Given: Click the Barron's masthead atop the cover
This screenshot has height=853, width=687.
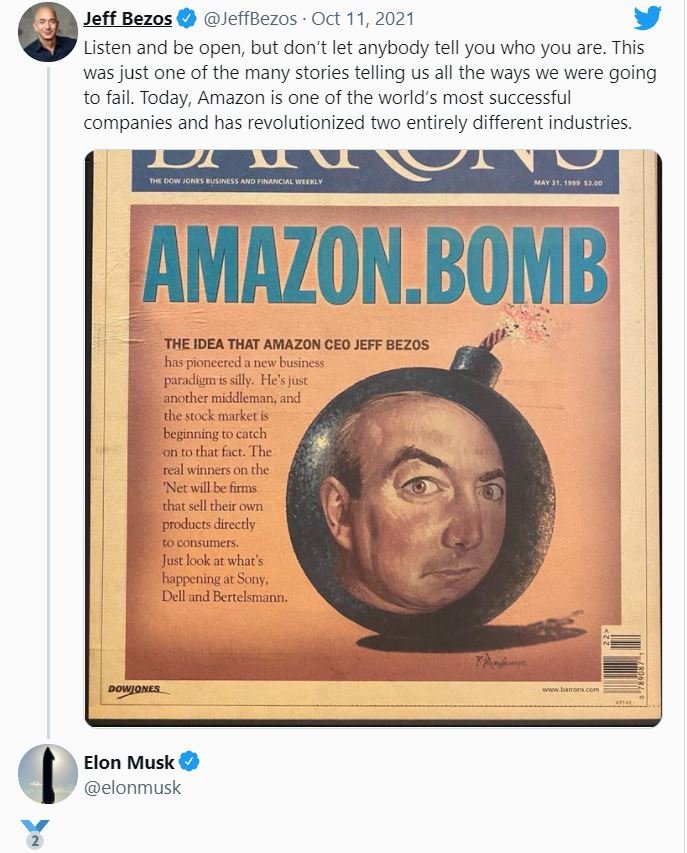Looking at the screenshot, I should [372, 163].
